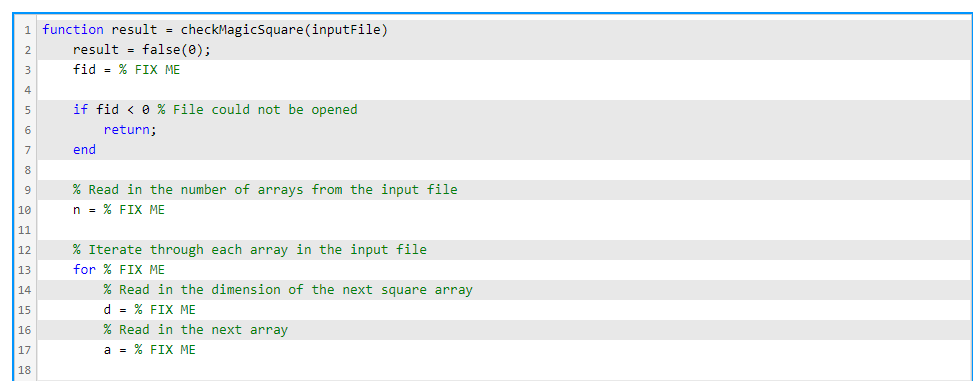Image resolution: width=973 pixels, height=381 pixels.
Task: Click line number 11 in the gutter
Action: pyautogui.click(x=25, y=230)
